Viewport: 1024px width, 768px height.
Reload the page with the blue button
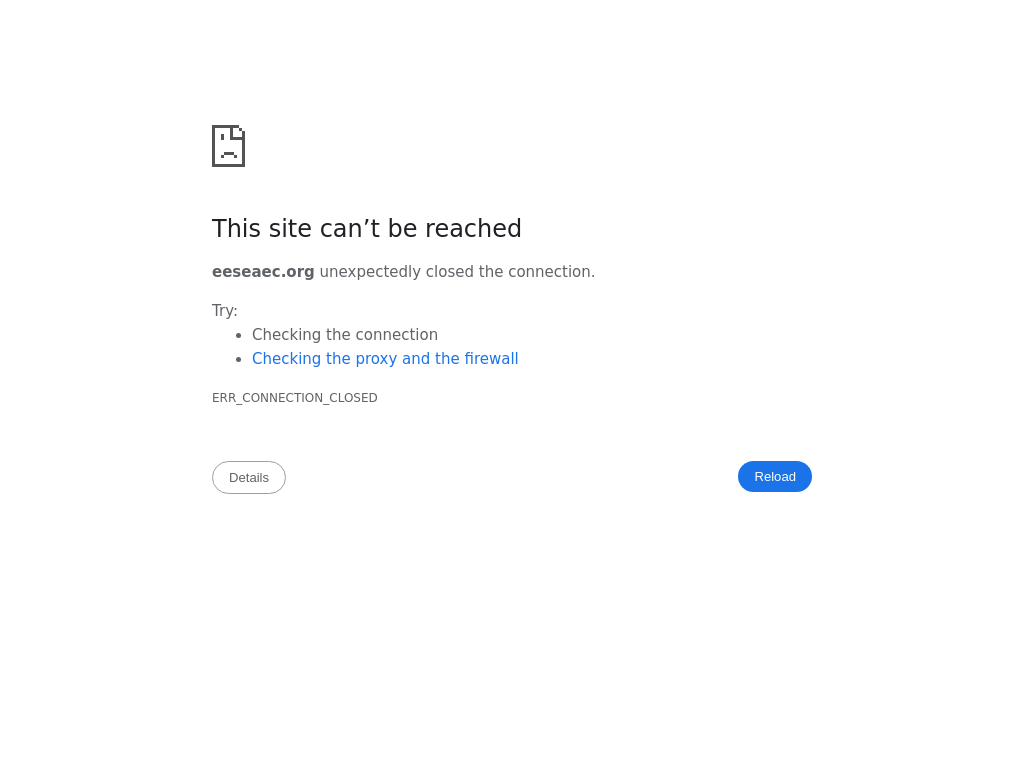tap(775, 477)
